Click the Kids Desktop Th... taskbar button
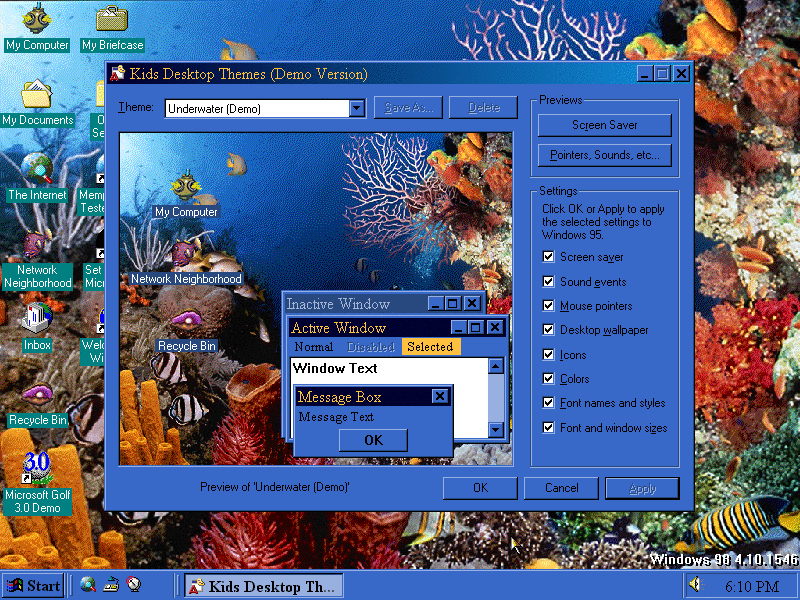 pyautogui.click(x=263, y=586)
